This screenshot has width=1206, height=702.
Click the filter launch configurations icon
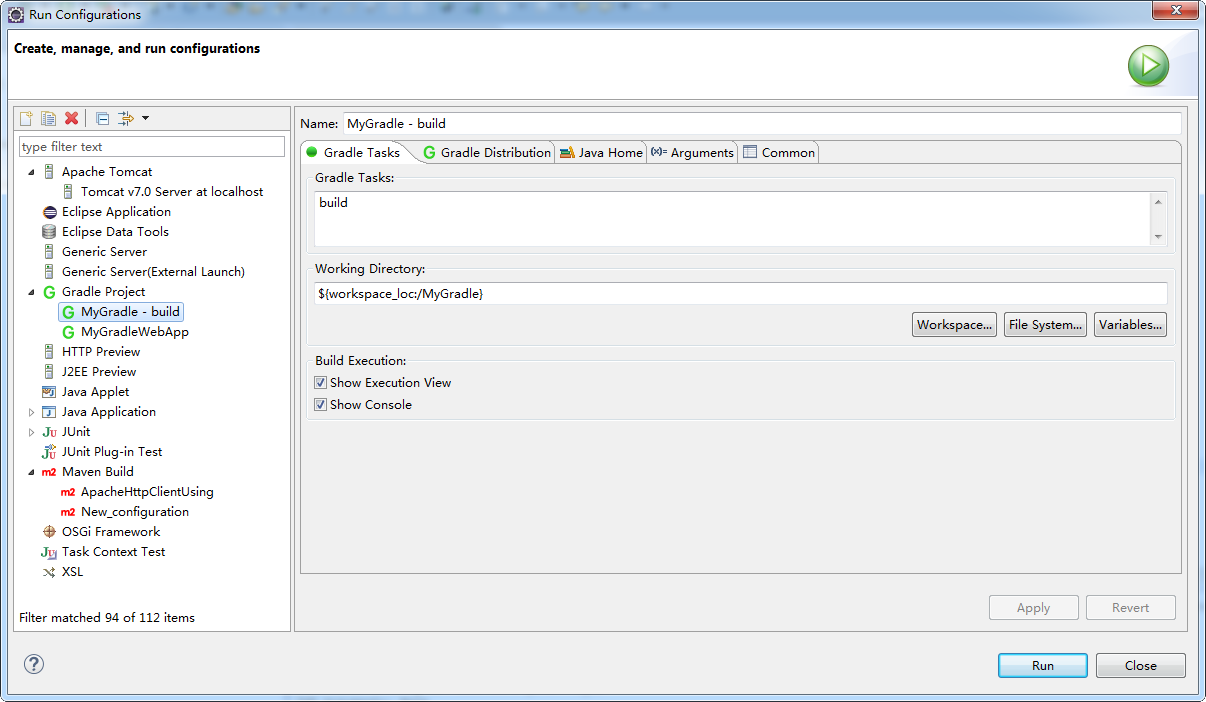(x=125, y=118)
